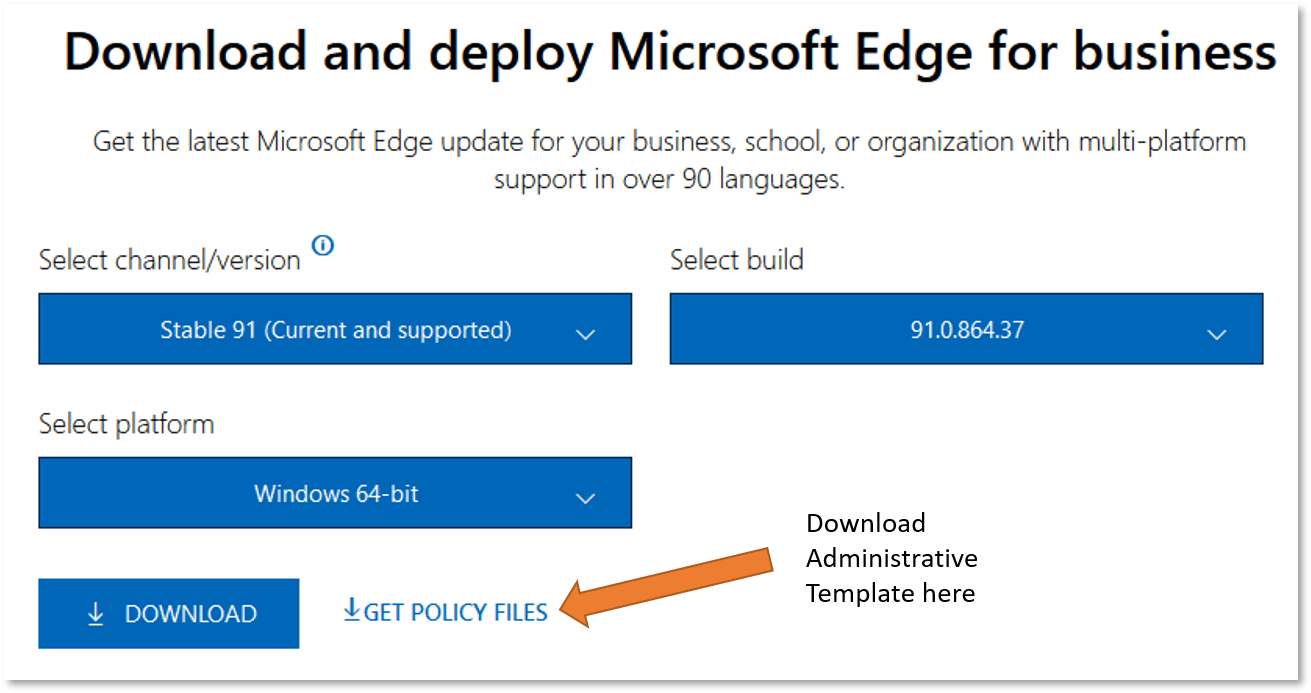The image size is (1311, 693).
Task: Click the Select build label text
Action: [736, 259]
